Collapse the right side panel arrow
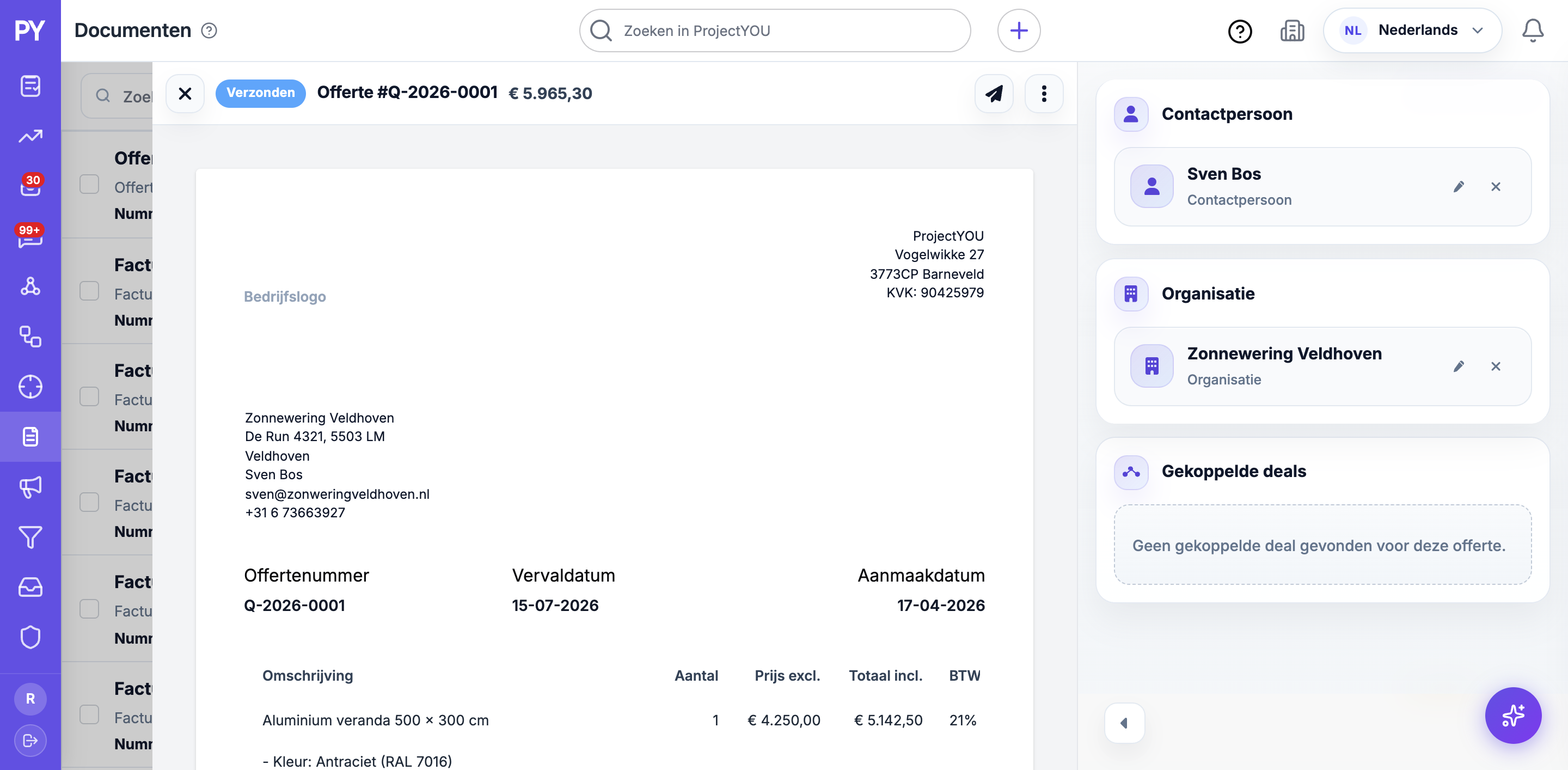Image resolution: width=1568 pixels, height=770 pixels. coord(1124,723)
